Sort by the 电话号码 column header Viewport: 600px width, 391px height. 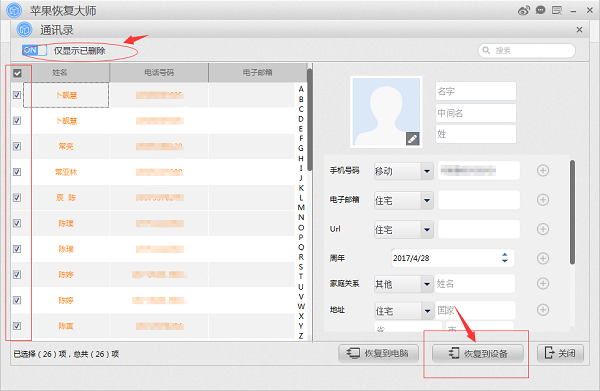tap(159, 73)
